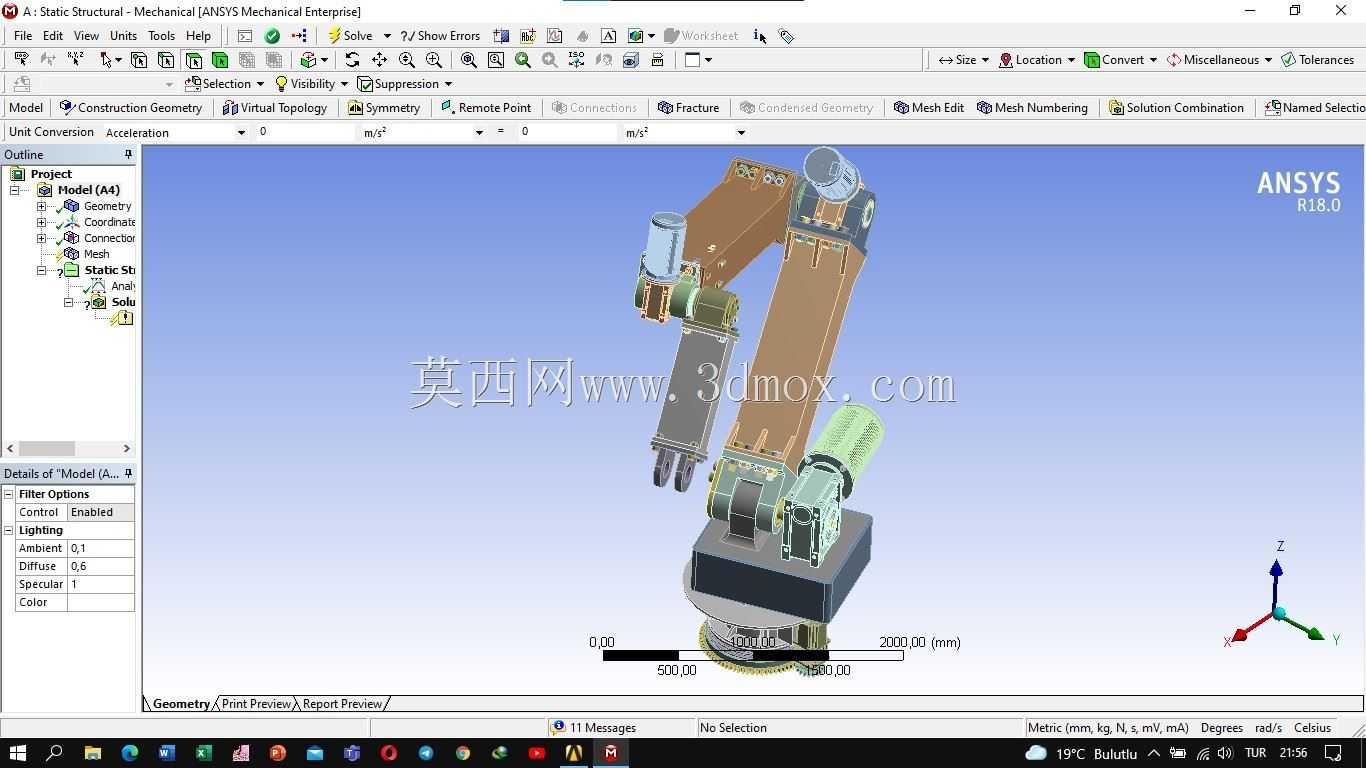The height and width of the screenshot is (768, 1366).
Task: Collapse the Static Structural tree node
Action: pos(41,270)
